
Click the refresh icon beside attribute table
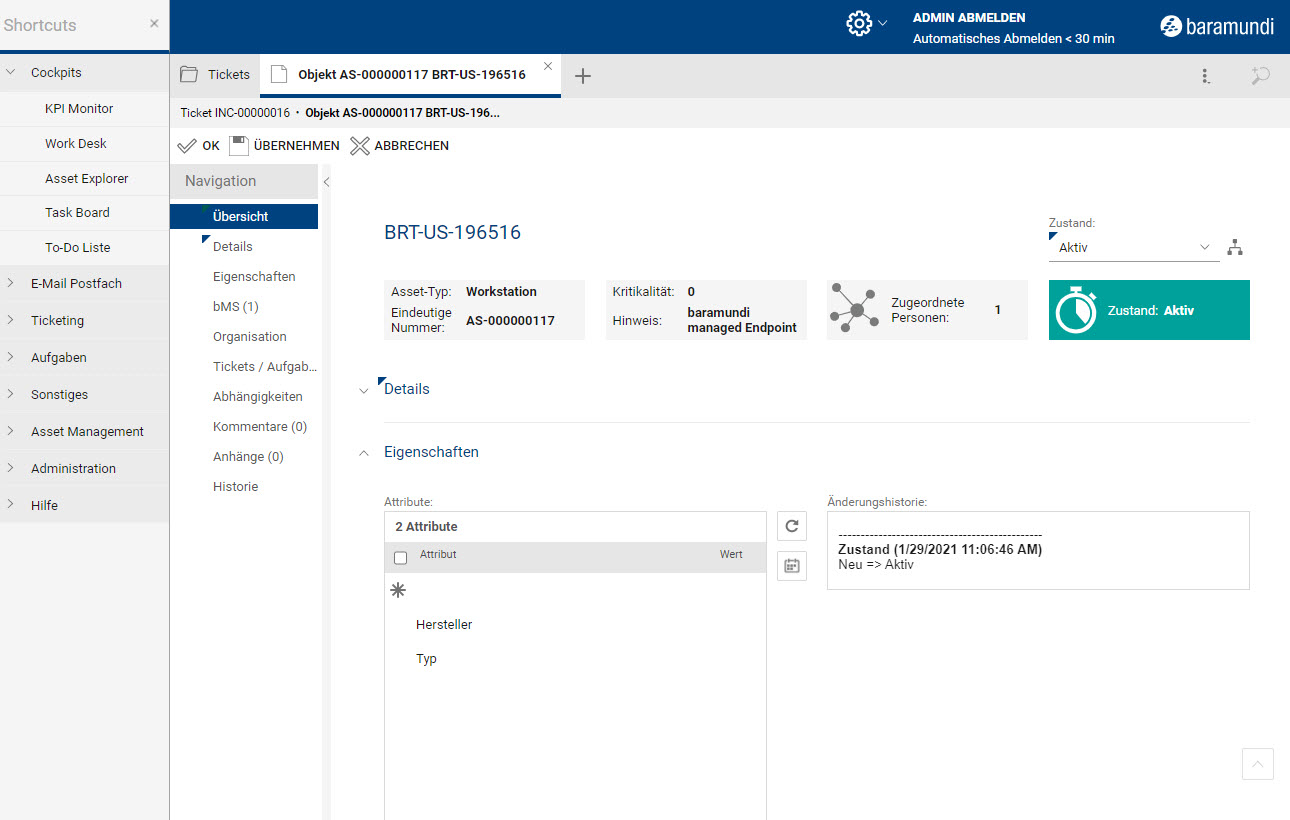(791, 526)
